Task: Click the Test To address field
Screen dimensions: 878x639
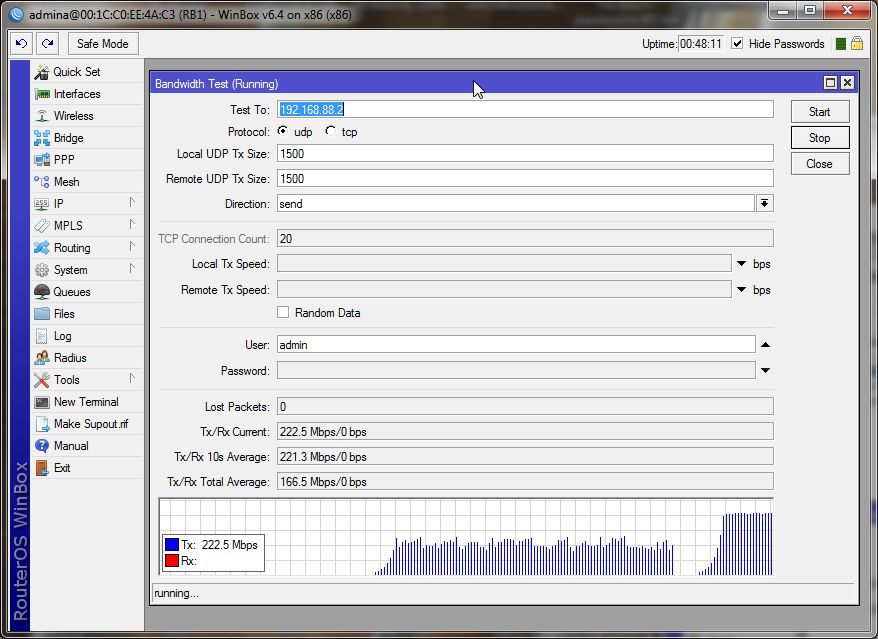Action: click(525, 109)
